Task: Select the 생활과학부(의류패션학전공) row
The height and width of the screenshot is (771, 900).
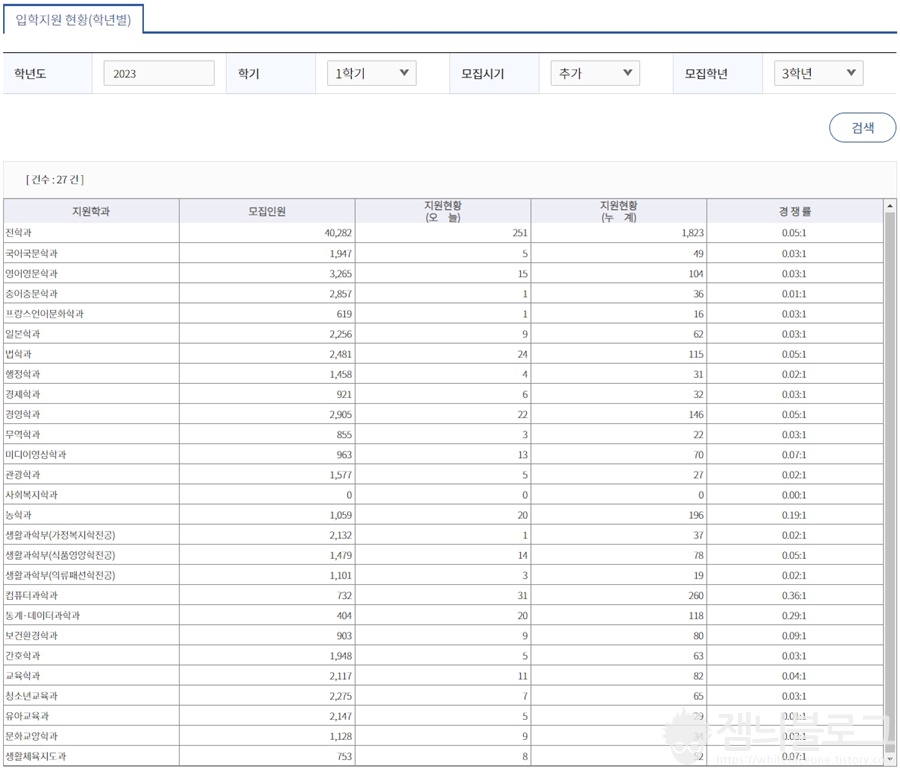Action: 443,575
